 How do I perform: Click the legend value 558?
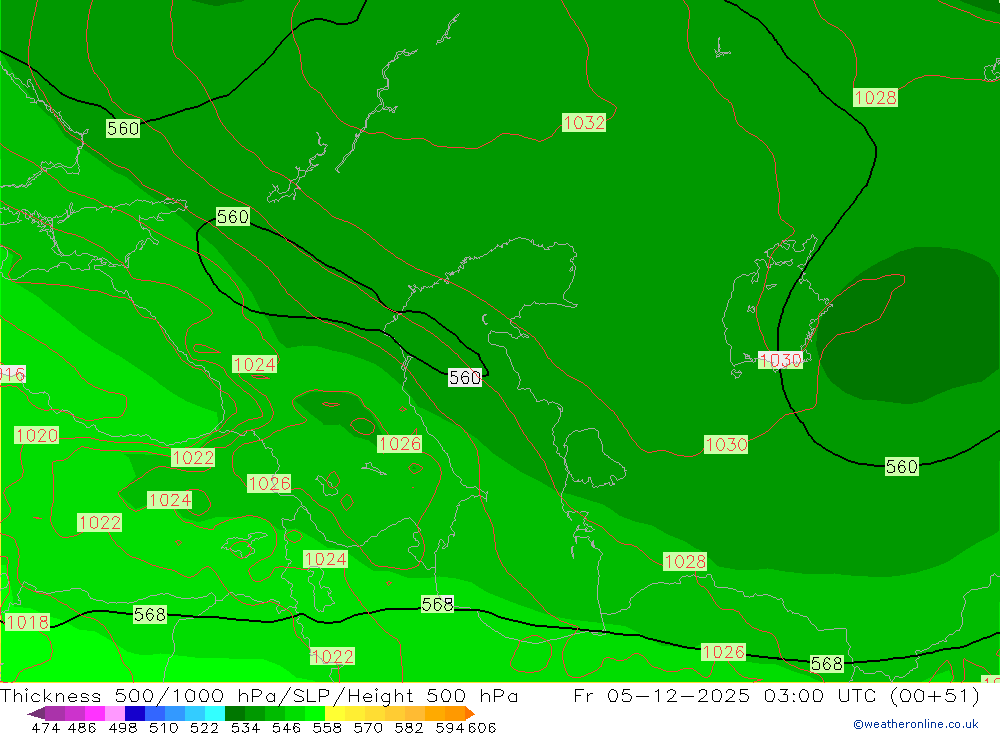[x=327, y=728]
